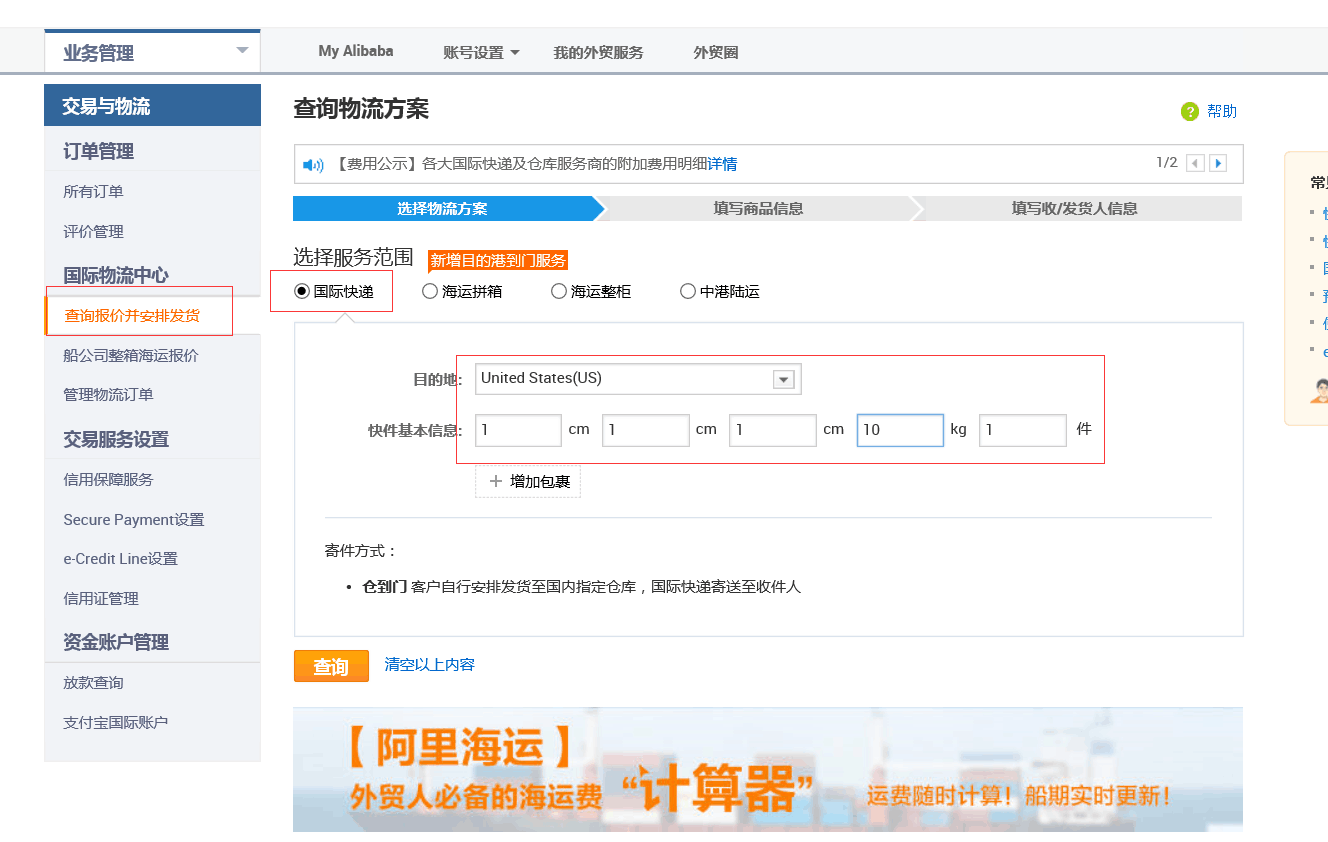
Task: Click the weight input field in kg
Action: [x=900, y=430]
